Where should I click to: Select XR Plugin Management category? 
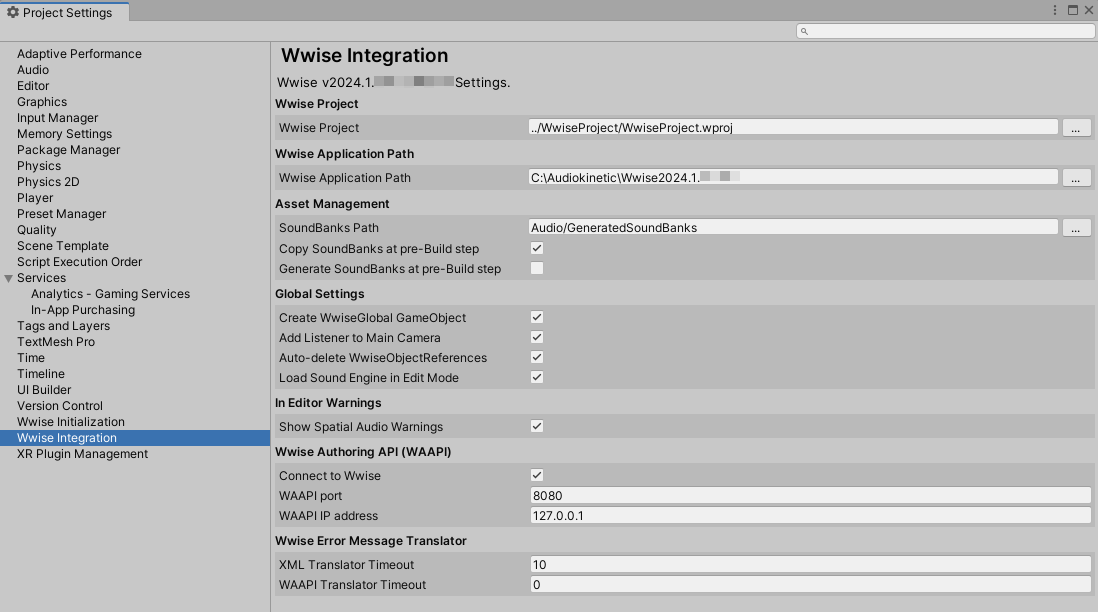click(x=82, y=454)
